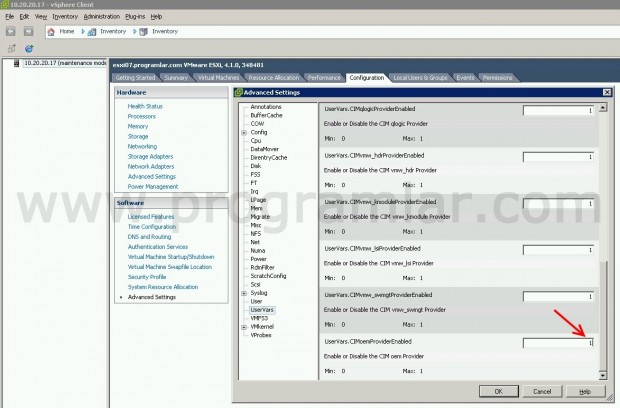The image size is (620, 408).
Task: Click the CIMvmw_swmgtProviderEnabled value field
Action: click(558, 297)
